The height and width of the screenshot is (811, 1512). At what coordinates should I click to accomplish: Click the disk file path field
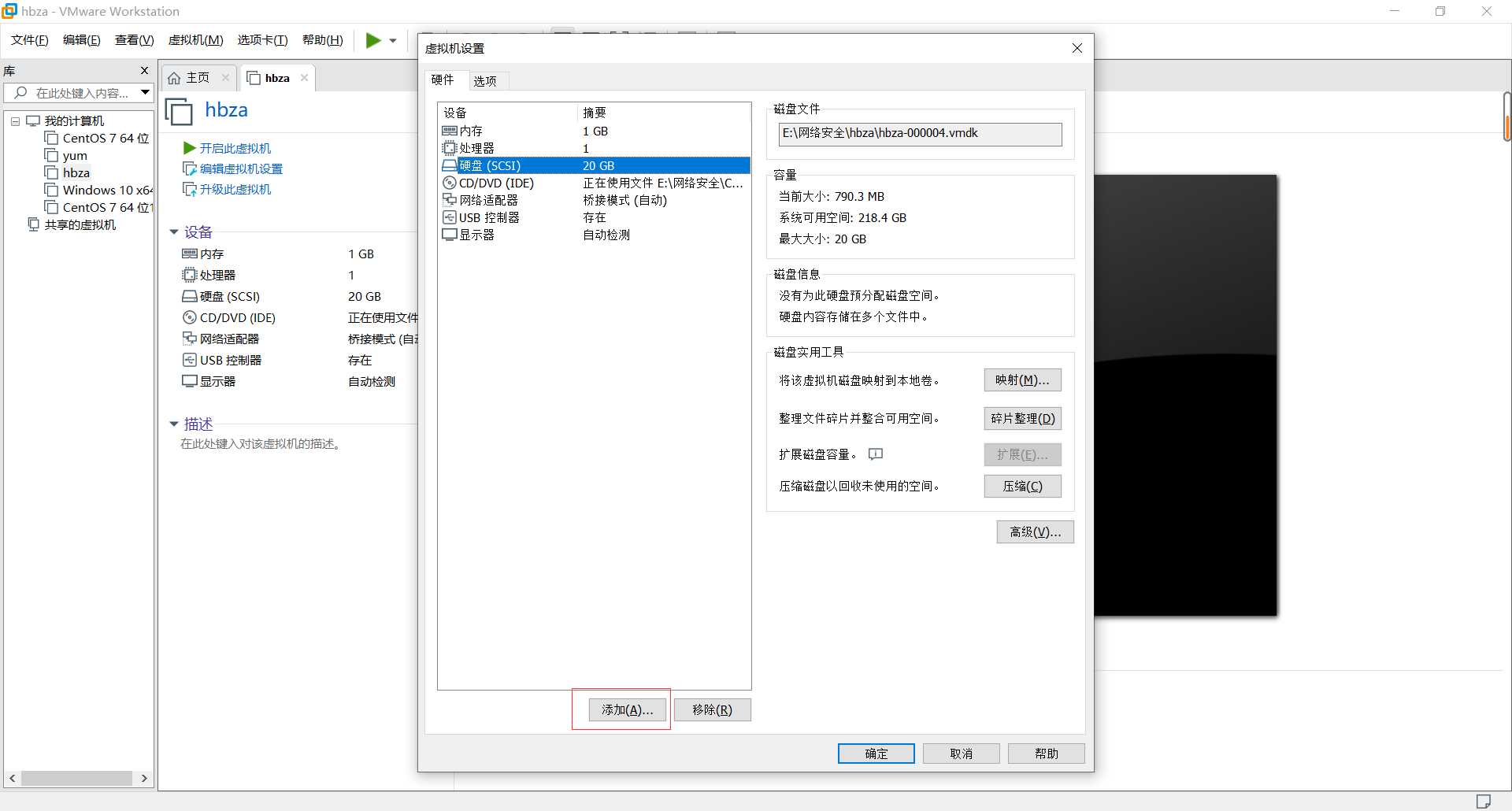click(x=920, y=134)
